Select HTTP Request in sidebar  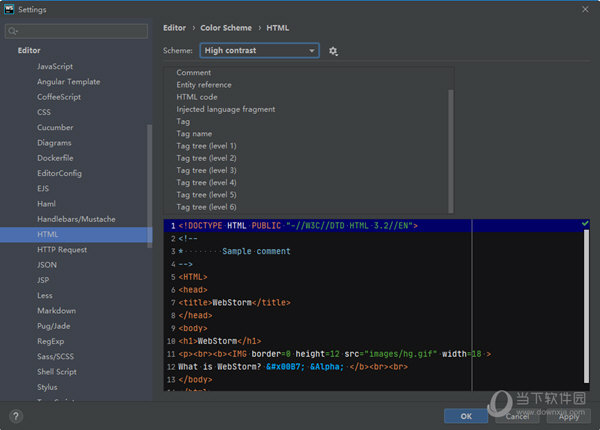(x=62, y=250)
